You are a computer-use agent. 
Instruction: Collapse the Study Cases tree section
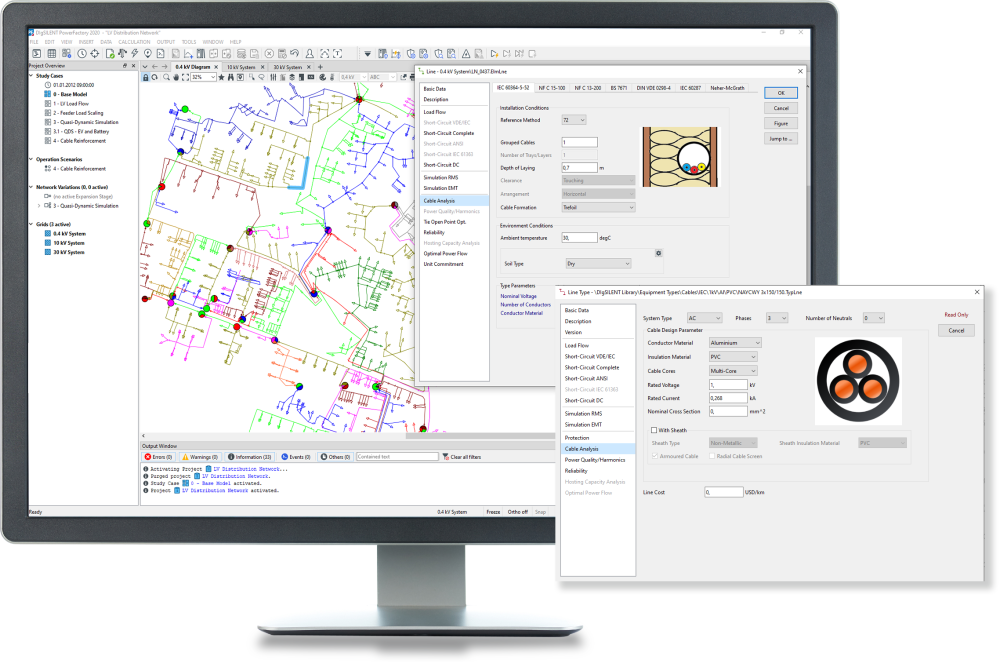pos(31,76)
